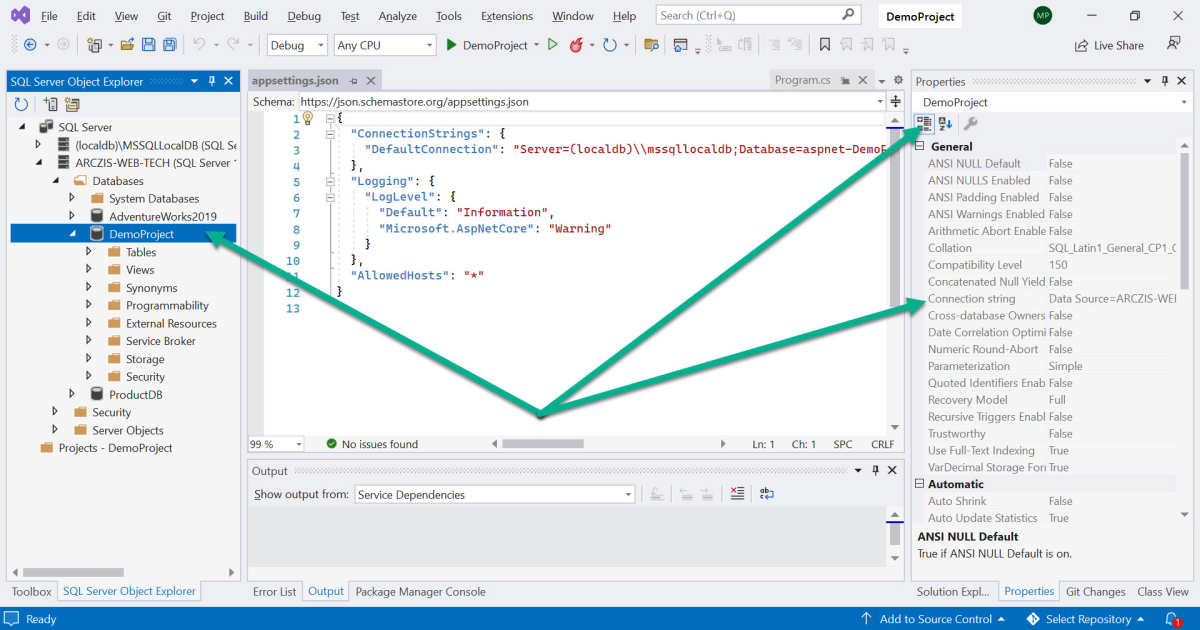Screen dimensions: 1200x630
Task: Undo the last action via toolbar
Action: tap(199, 45)
